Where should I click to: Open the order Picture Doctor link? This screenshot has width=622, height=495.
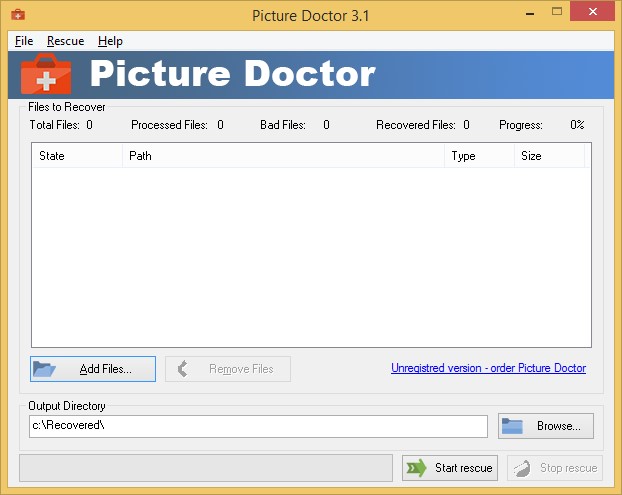coord(488,368)
